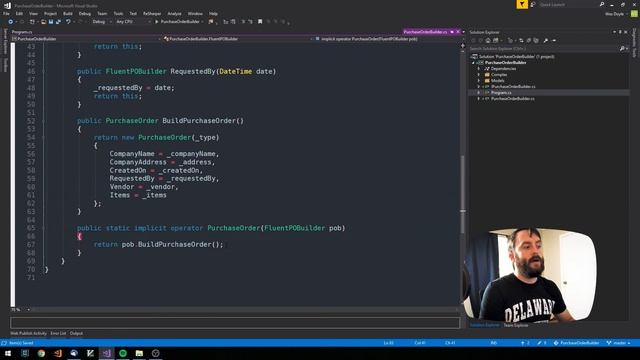Click the Solution Explorer Home icon

[488, 40]
